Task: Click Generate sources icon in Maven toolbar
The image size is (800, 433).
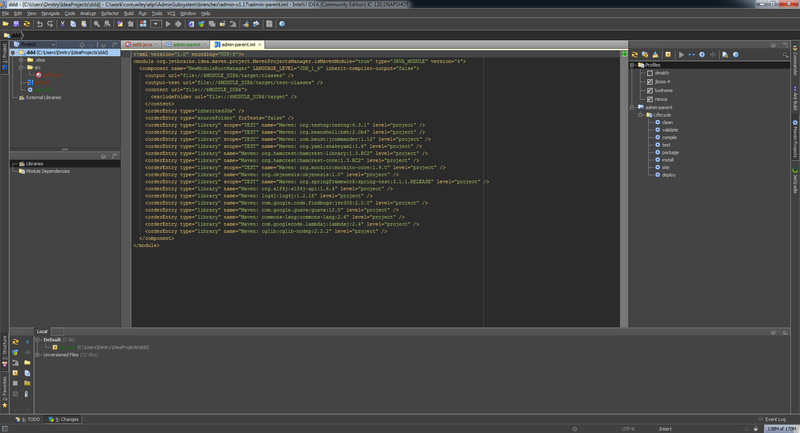Action: click(x=645, y=55)
